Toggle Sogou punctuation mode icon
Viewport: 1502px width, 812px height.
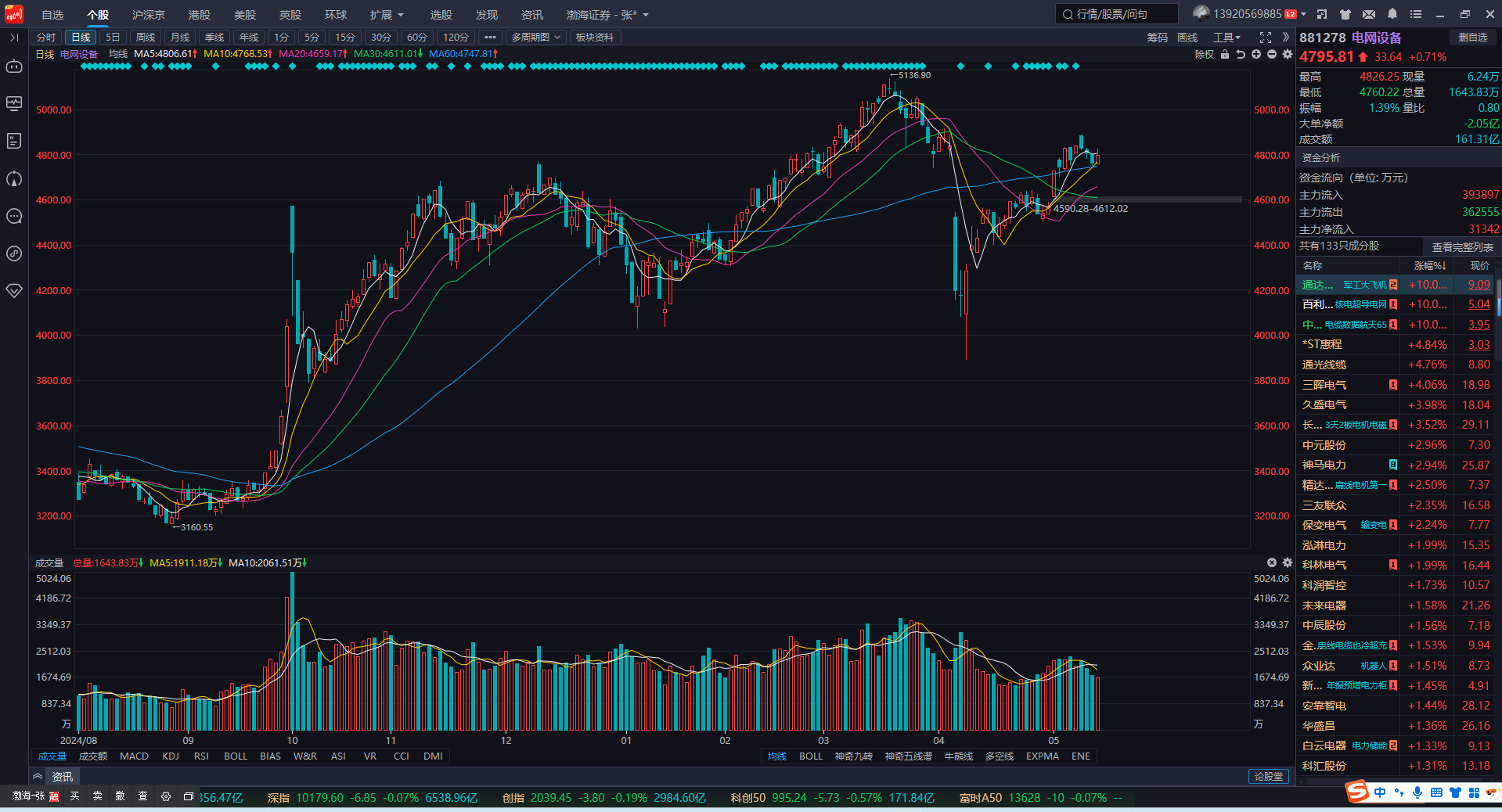pyautogui.click(x=1399, y=792)
